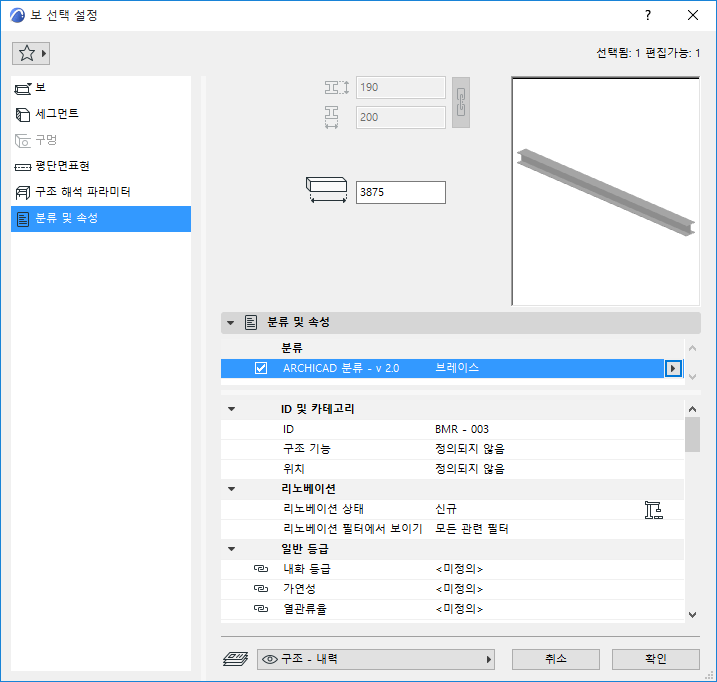This screenshot has width=717, height=682.
Task: Close the 보 선택 설정 dialog
Action: 693,15
